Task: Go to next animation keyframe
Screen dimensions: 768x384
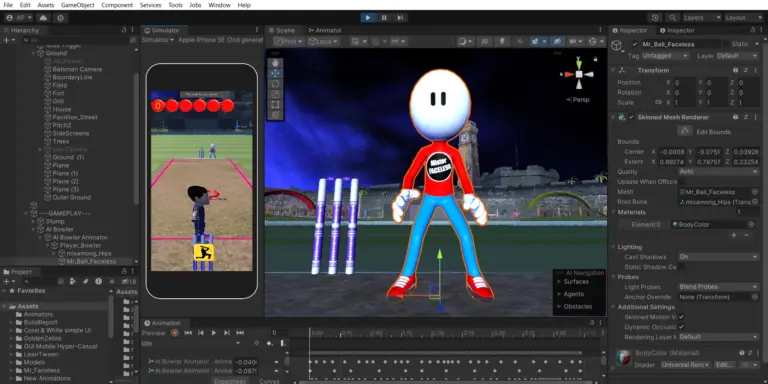Action: coord(227,333)
